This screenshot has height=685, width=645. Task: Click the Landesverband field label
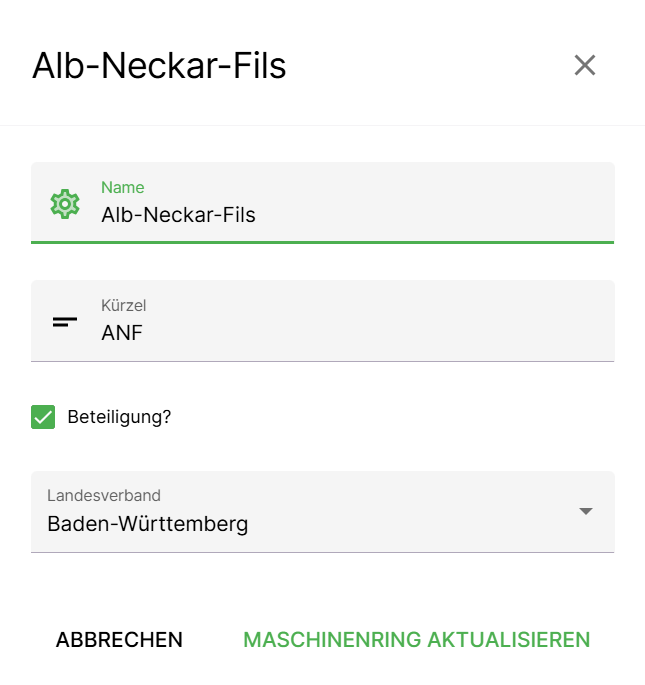(104, 495)
